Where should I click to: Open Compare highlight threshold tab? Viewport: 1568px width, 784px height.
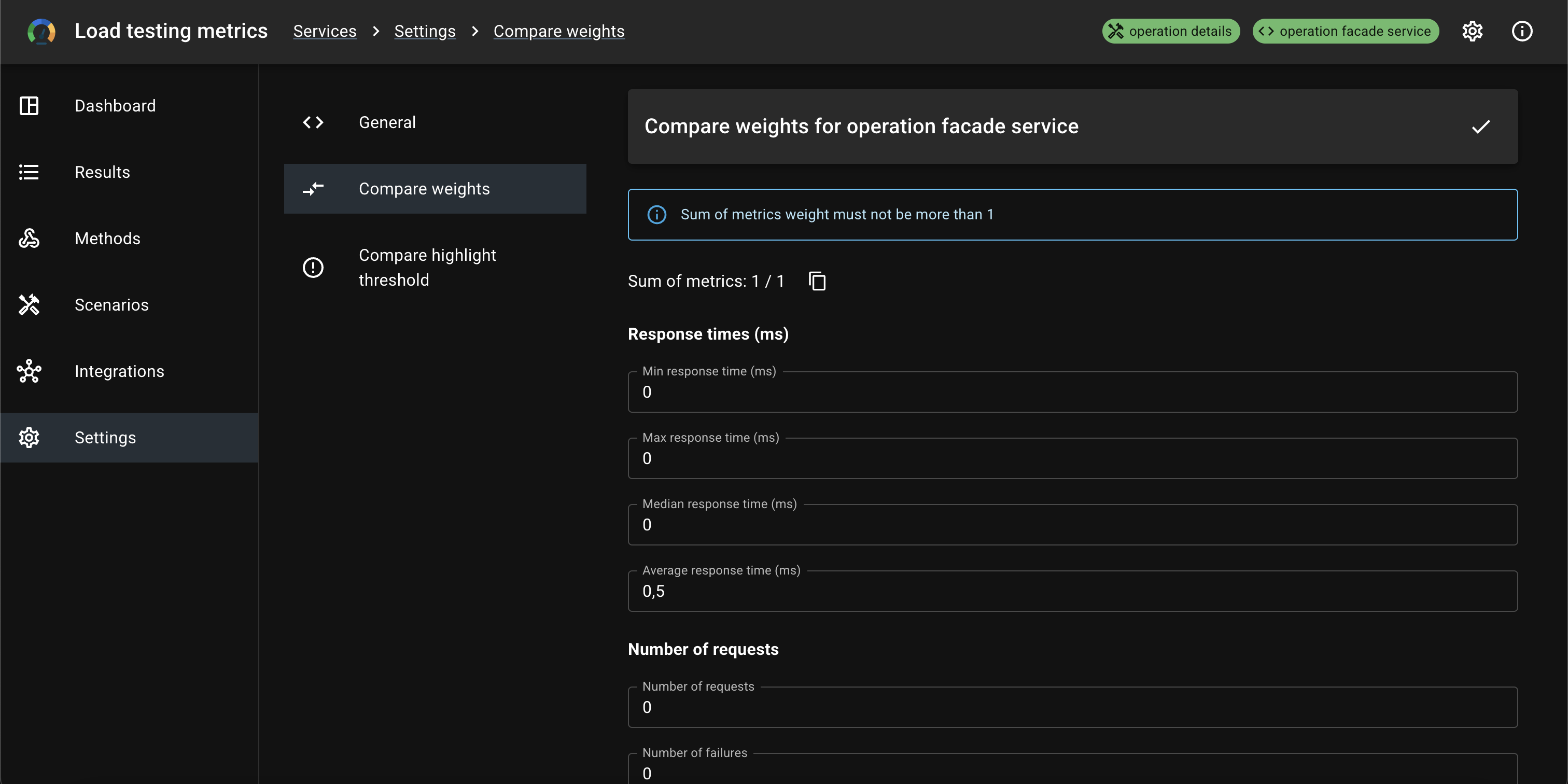[435, 267]
